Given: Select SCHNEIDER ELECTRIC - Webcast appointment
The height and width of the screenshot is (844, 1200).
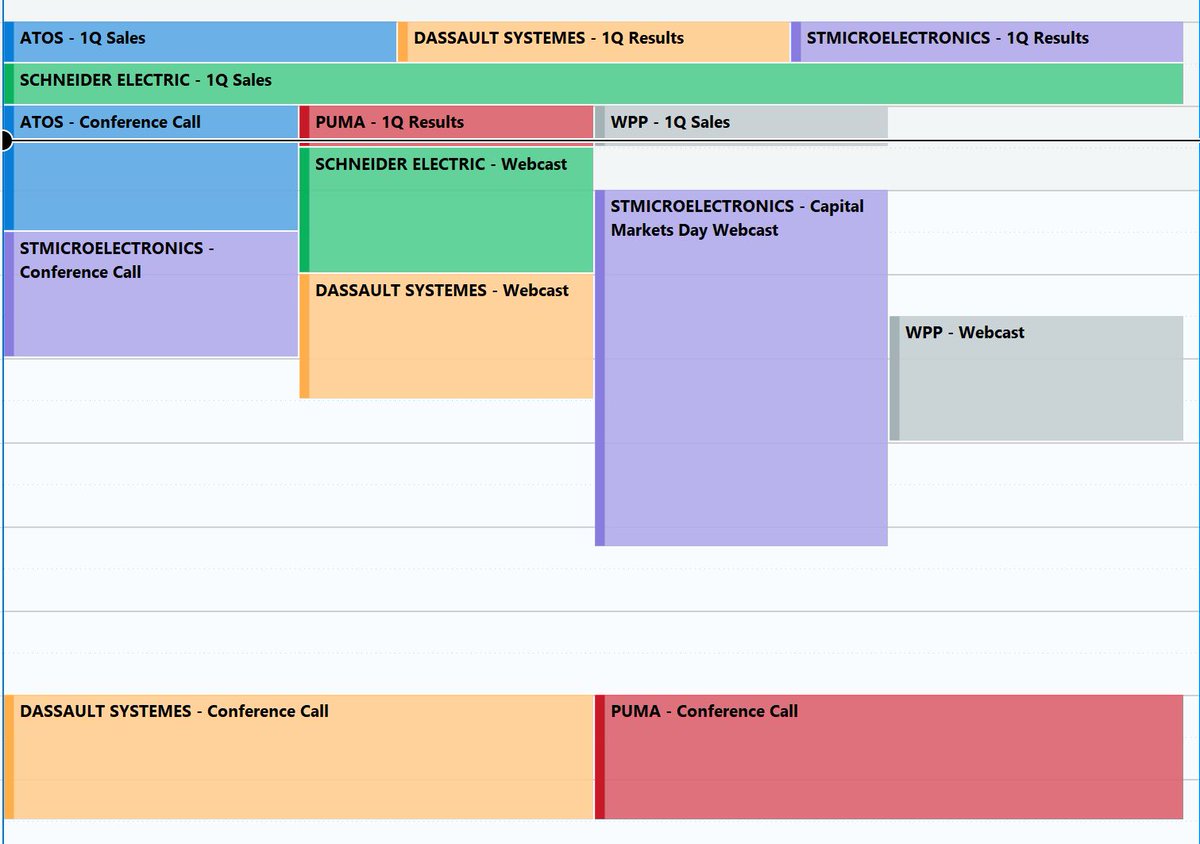Looking at the screenshot, I should tap(446, 210).
